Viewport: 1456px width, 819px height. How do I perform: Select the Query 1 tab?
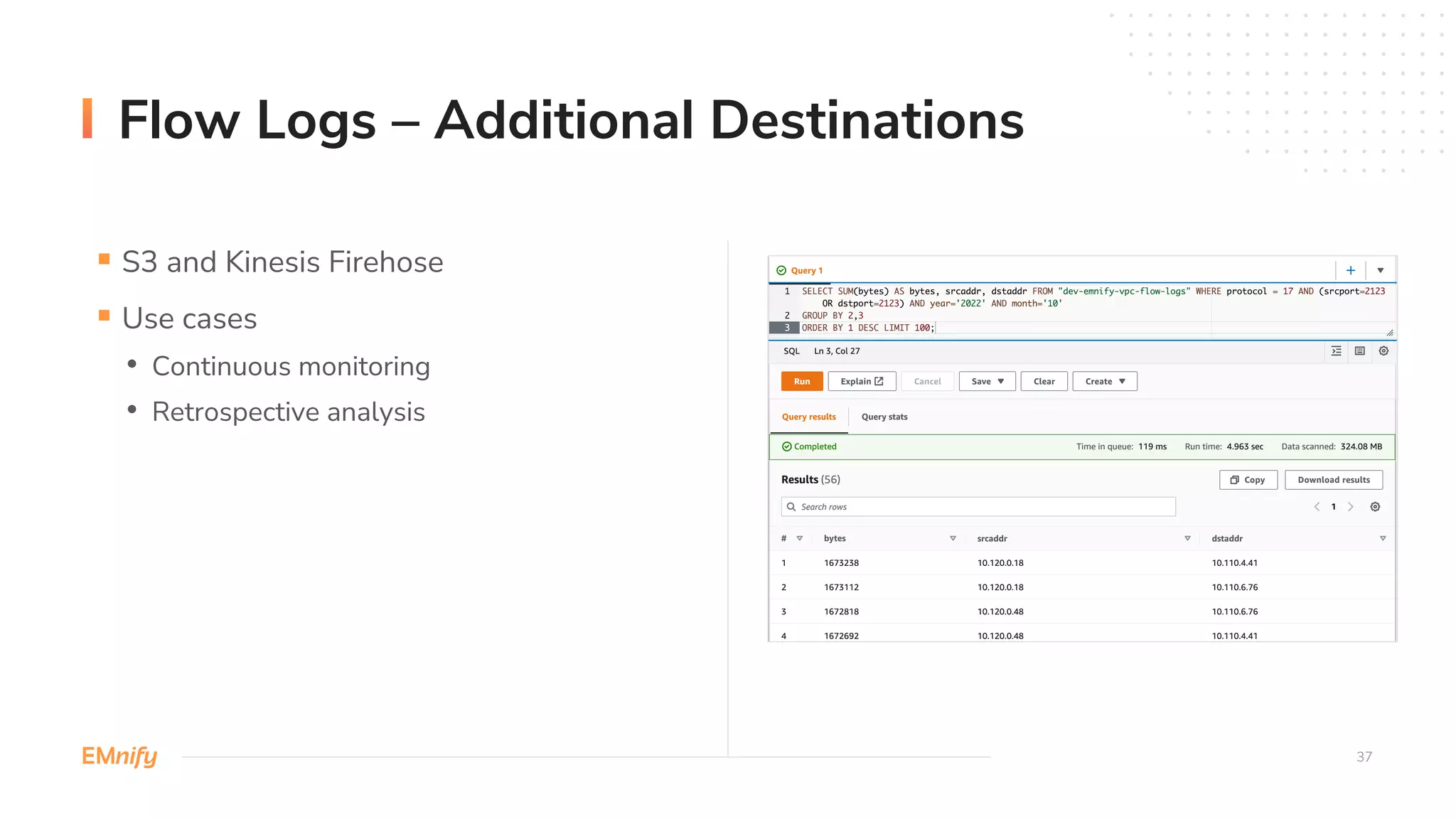click(800, 270)
